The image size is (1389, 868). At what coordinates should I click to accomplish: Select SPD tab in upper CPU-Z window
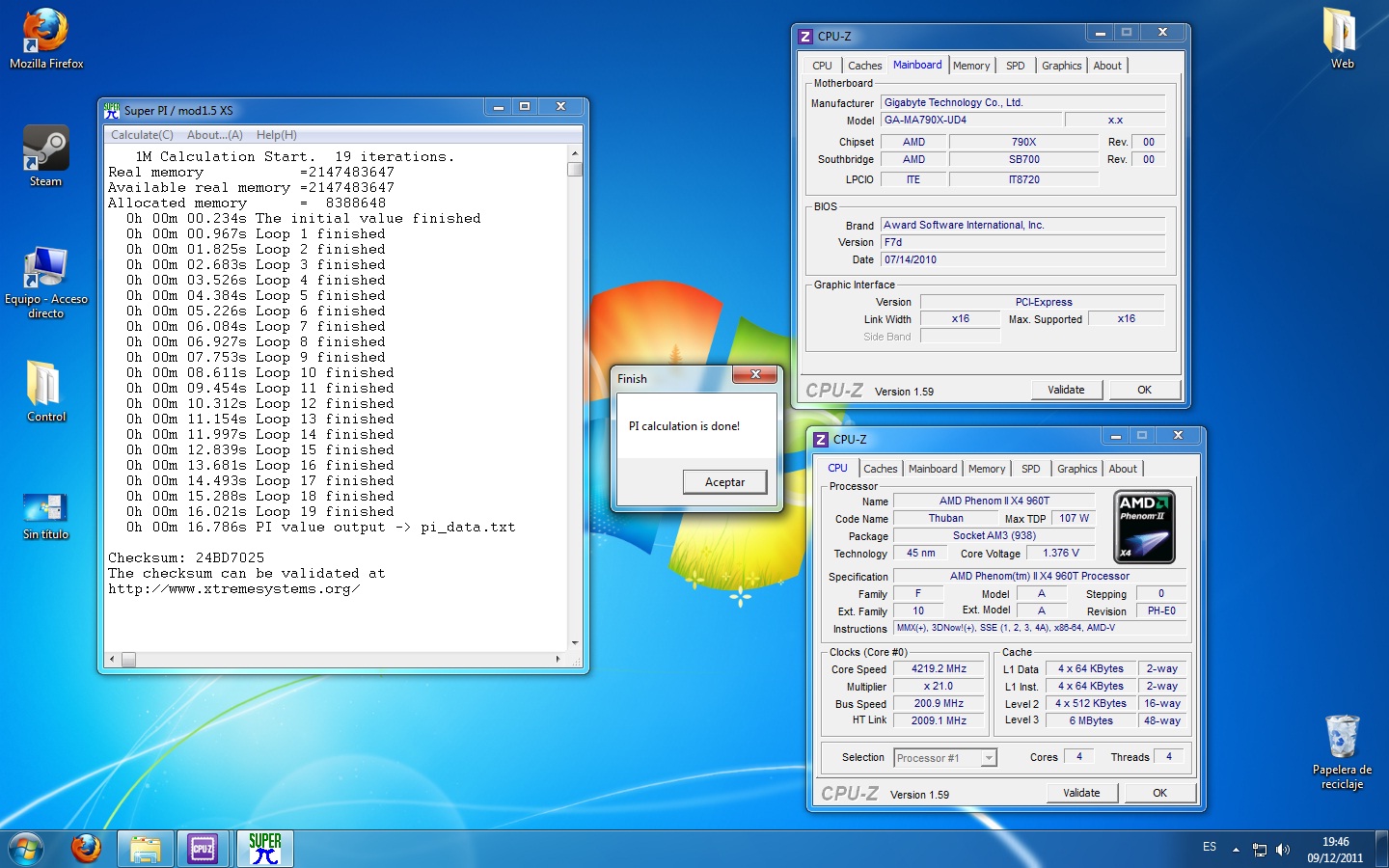coord(1016,66)
